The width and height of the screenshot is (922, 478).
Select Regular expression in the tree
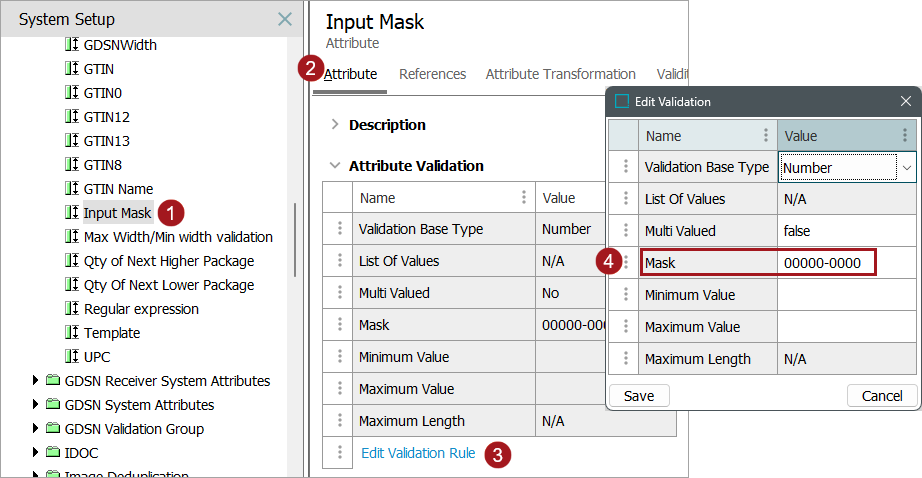141,309
